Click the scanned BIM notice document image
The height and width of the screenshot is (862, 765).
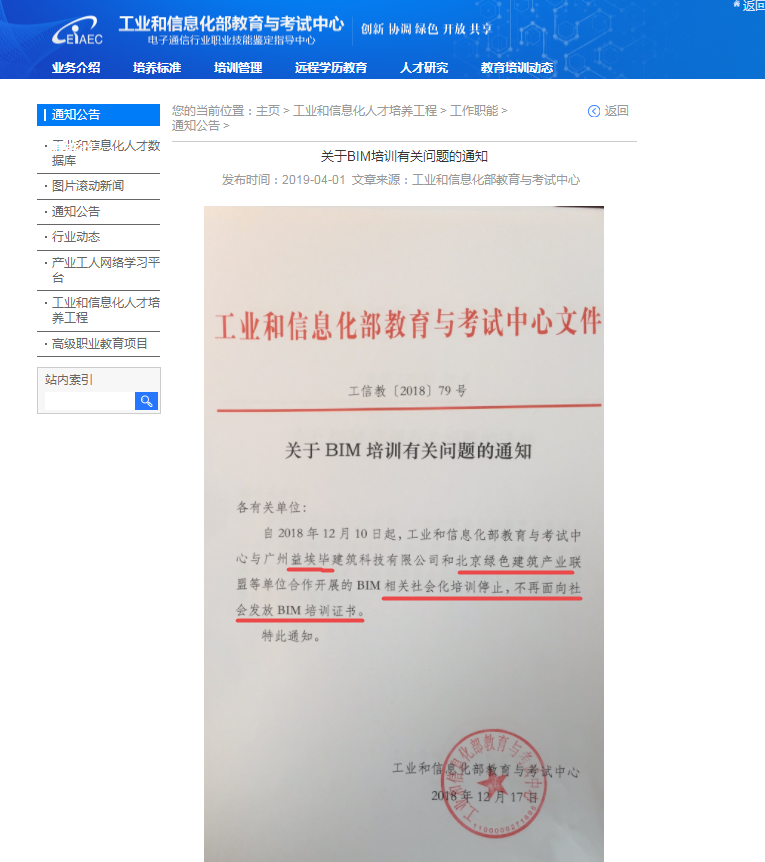pyautogui.click(x=404, y=530)
